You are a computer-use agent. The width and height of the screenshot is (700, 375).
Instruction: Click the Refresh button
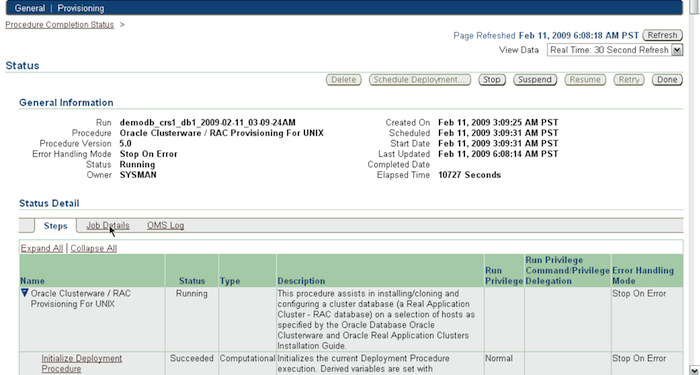click(662, 35)
